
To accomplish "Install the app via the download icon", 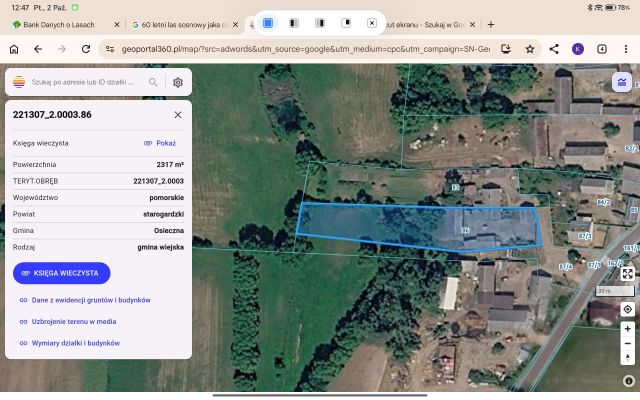I will (506, 49).
